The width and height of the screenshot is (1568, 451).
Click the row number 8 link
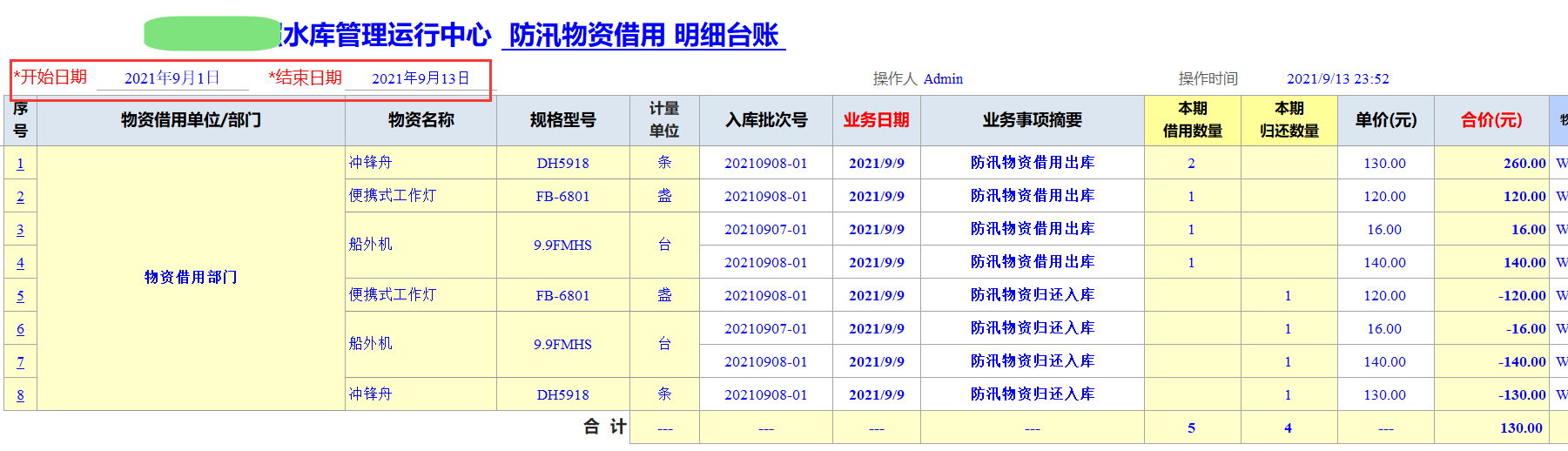(x=20, y=395)
